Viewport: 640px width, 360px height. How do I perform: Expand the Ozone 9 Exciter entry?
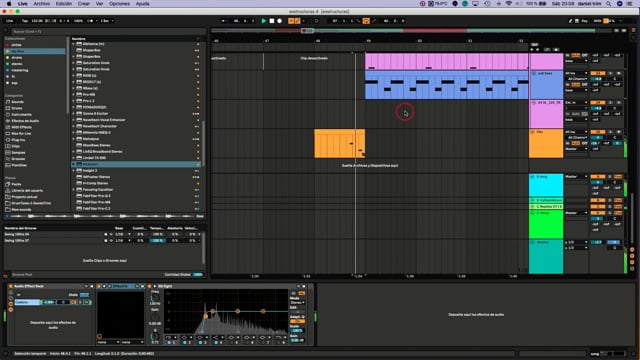pyautogui.click(x=73, y=113)
